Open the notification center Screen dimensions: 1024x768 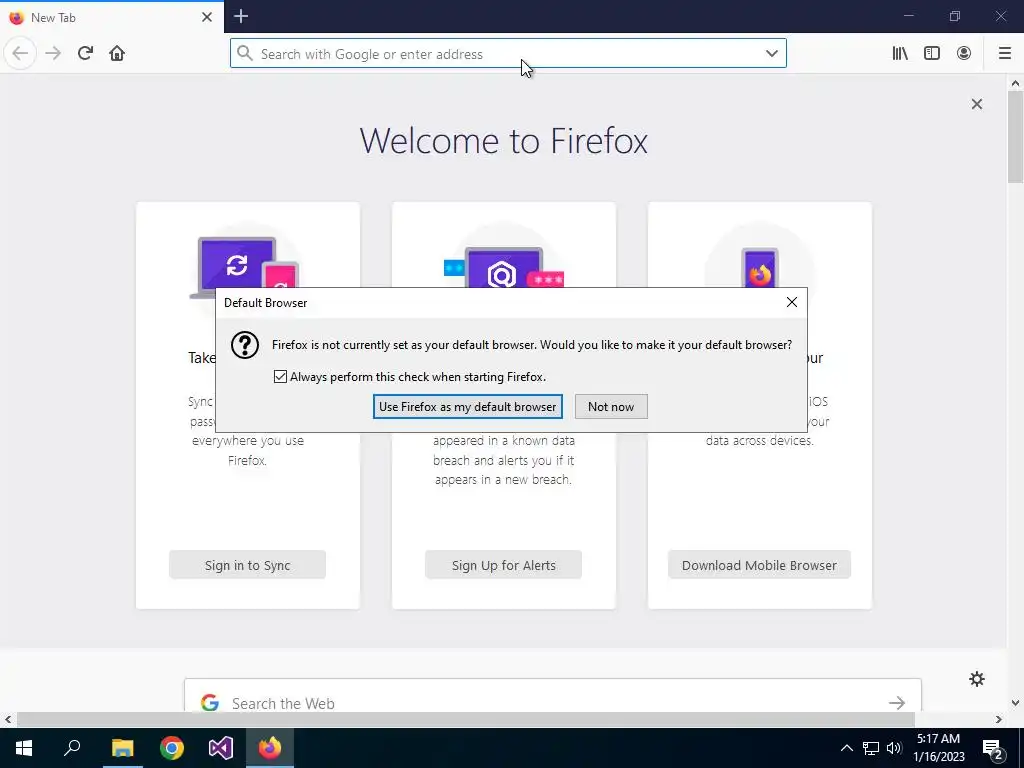(x=993, y=748)
